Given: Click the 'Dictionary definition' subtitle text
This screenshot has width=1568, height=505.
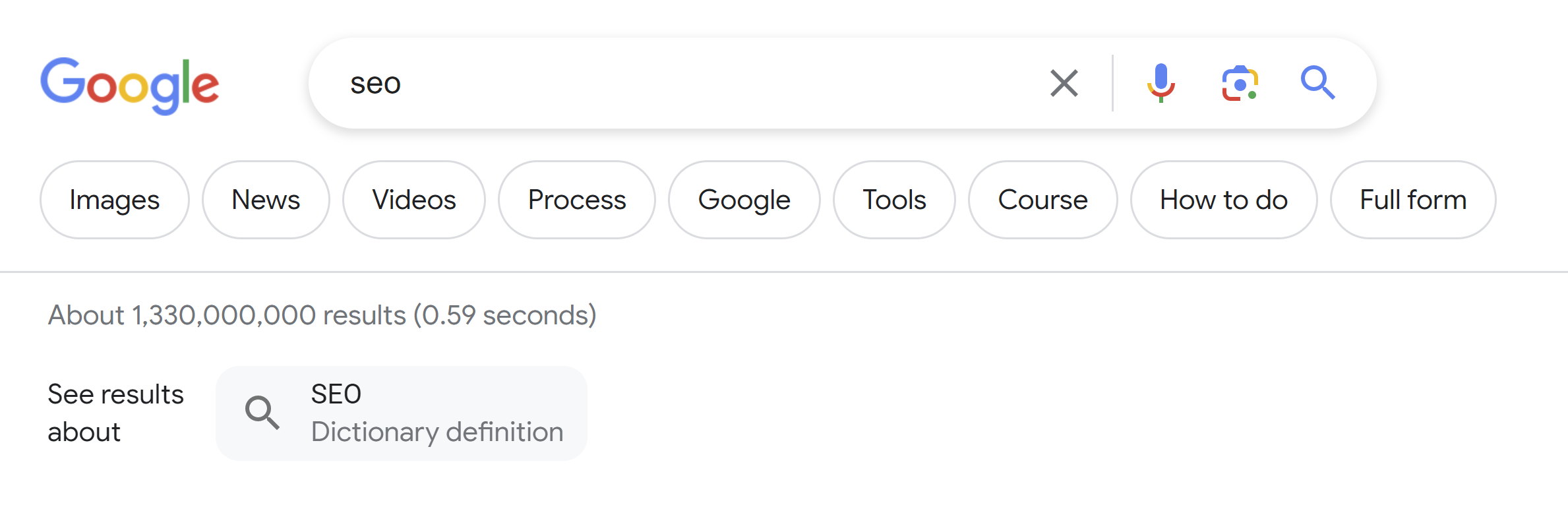Looking at the screenshot, I should click(436, 432).
